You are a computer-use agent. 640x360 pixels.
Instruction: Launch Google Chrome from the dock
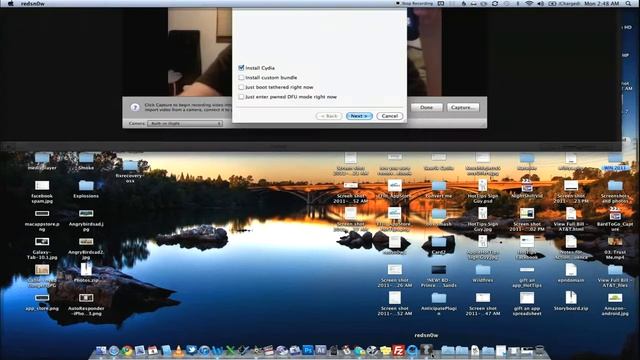coord(127,350)
